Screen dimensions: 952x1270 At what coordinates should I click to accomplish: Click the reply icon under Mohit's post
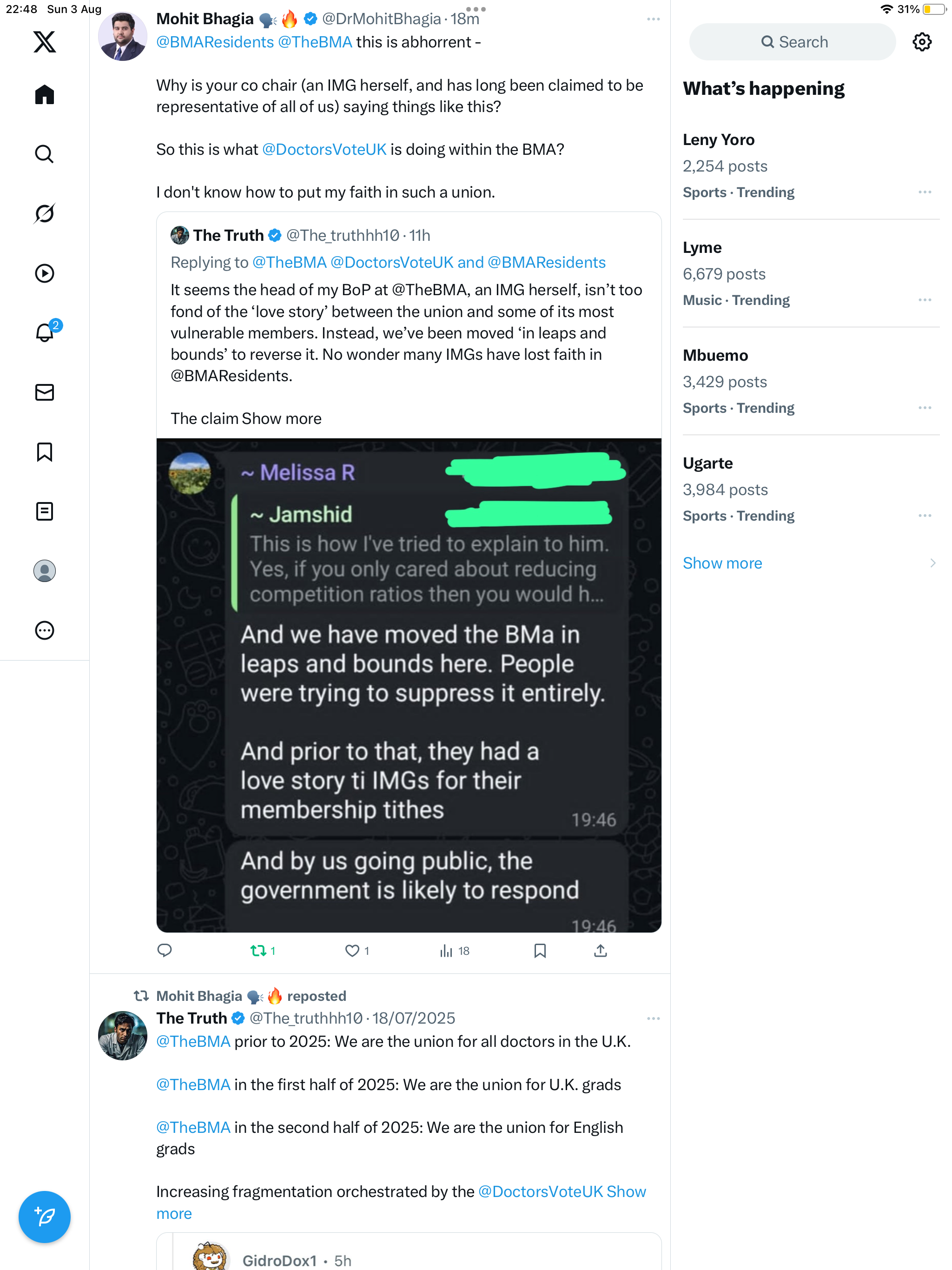(165, 951)
